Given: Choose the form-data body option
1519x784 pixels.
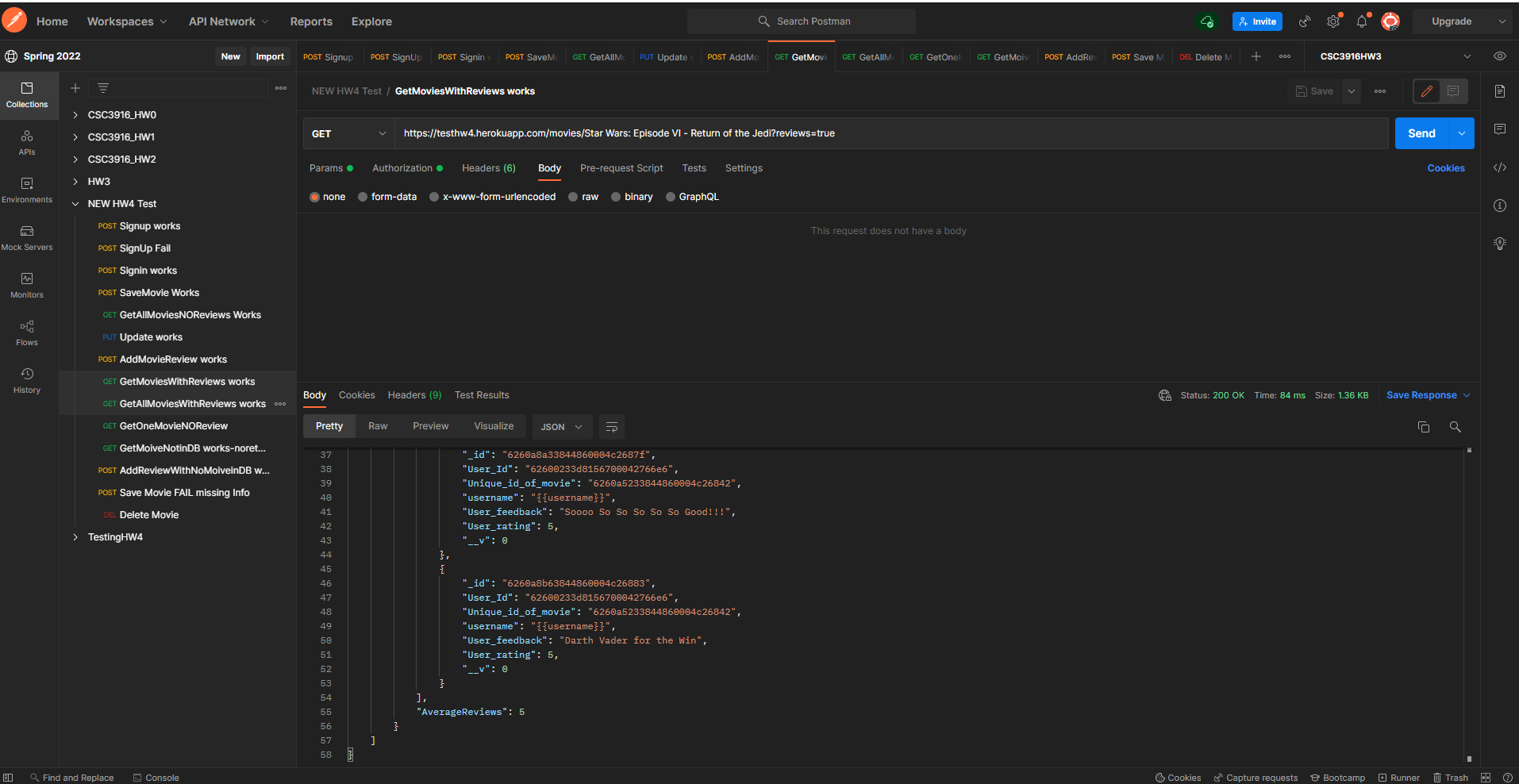Looking at the screenshot, I should [363, 196].
